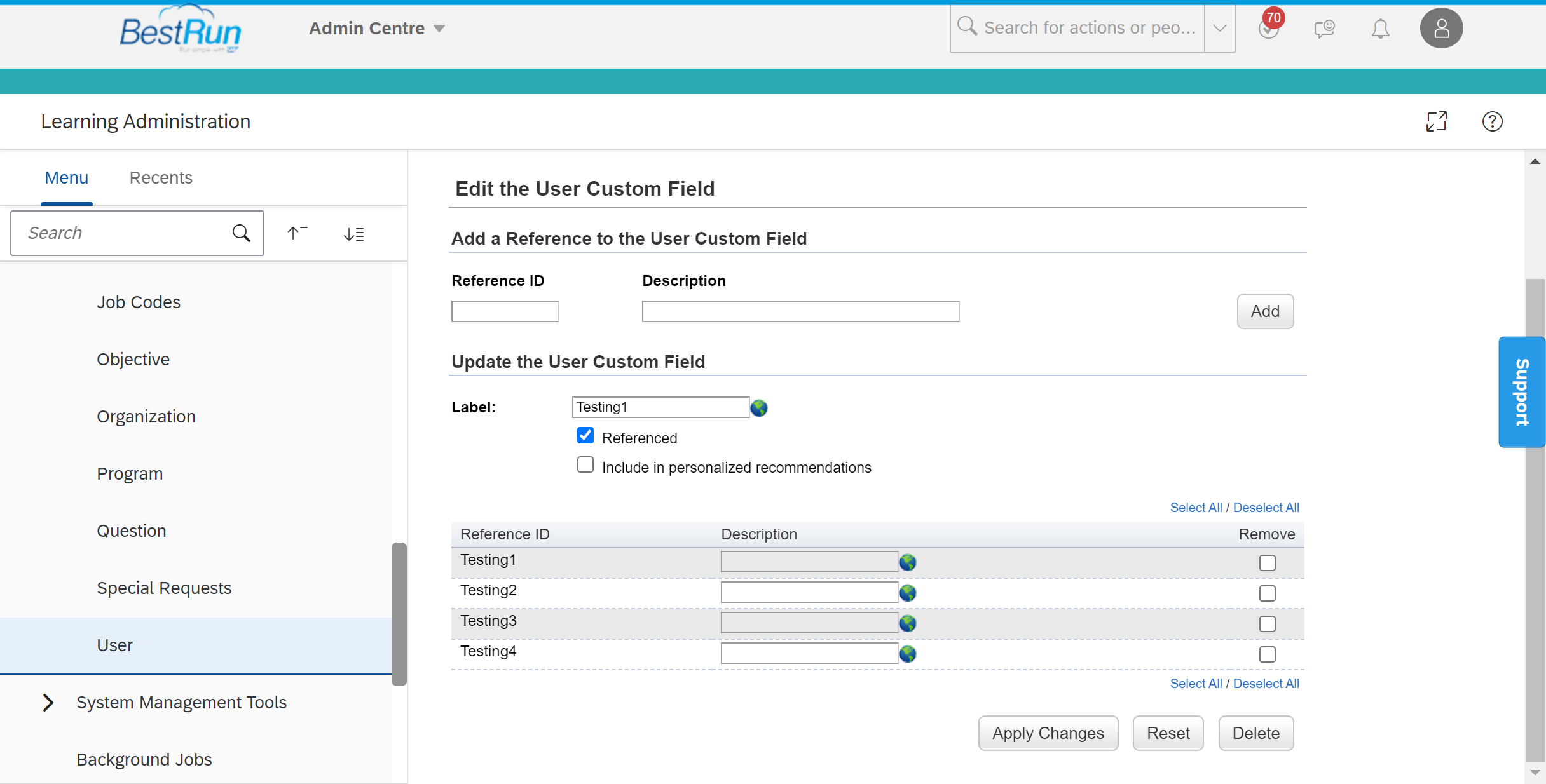Click the Delete button
The image size is (1546, 784).
coord(1256,733)
